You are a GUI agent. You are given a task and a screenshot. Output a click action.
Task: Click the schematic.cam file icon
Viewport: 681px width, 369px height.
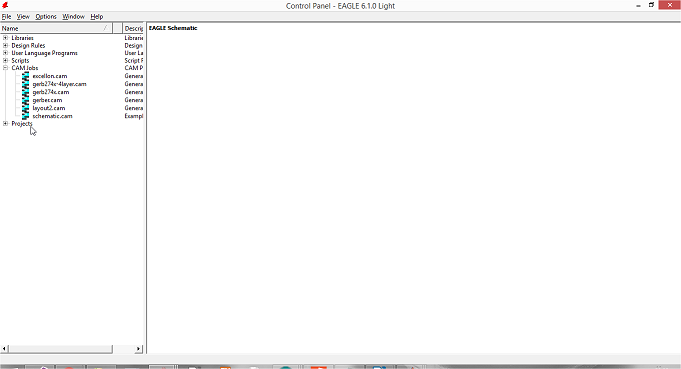(x=26, y=116)
